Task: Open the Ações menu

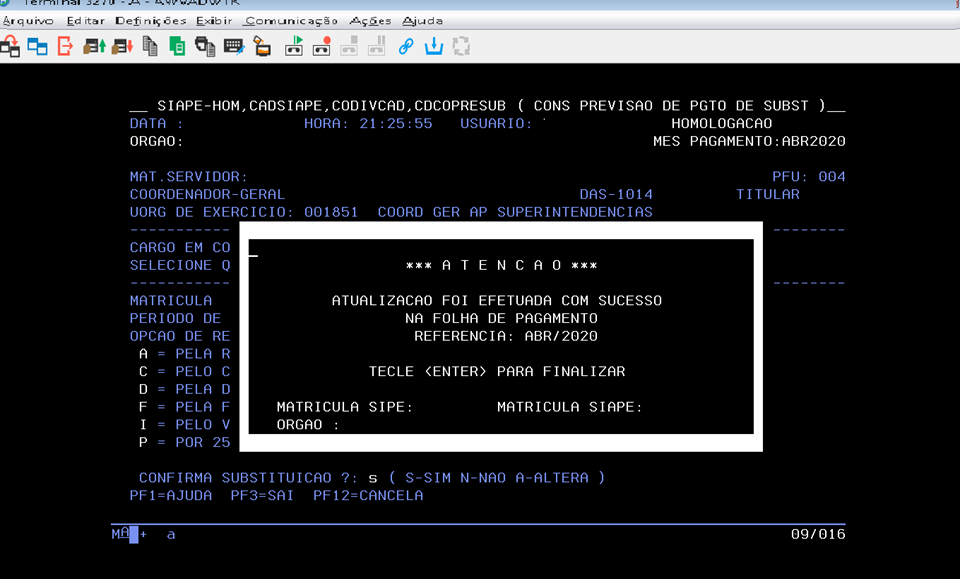Action: (370, 20)
